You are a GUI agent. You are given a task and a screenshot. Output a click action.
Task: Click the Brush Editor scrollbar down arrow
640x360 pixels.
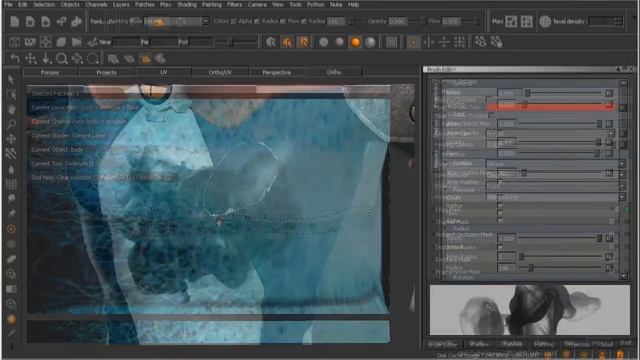pyautogui.click(x=623, y=276)
